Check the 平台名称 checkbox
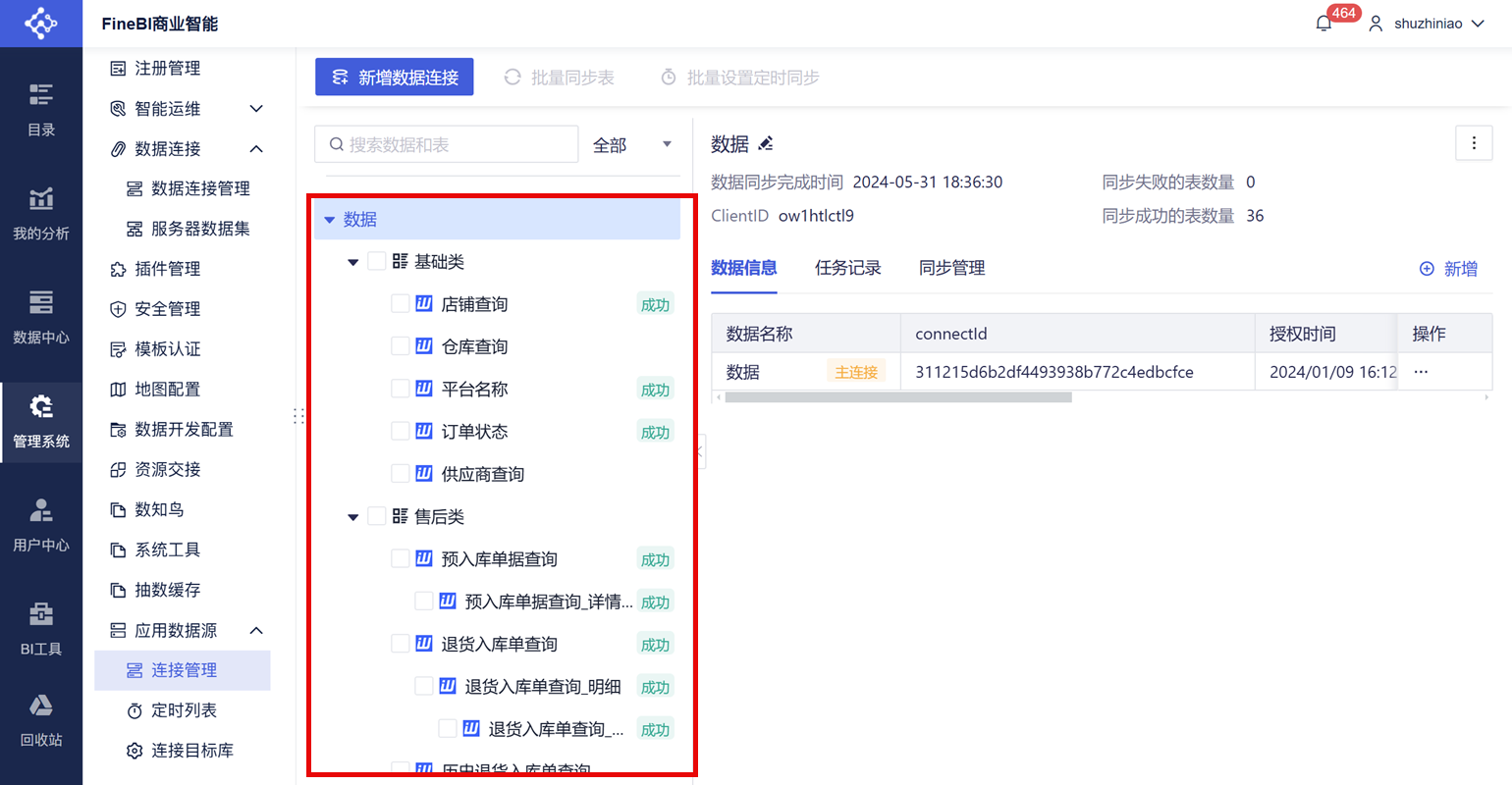The image size is (1512, 785). pos(400,389)
